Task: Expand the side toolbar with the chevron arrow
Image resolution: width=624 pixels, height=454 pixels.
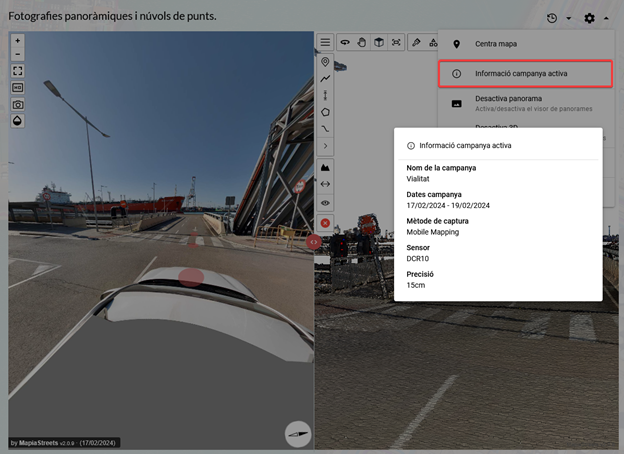Action: pos(325,146)
